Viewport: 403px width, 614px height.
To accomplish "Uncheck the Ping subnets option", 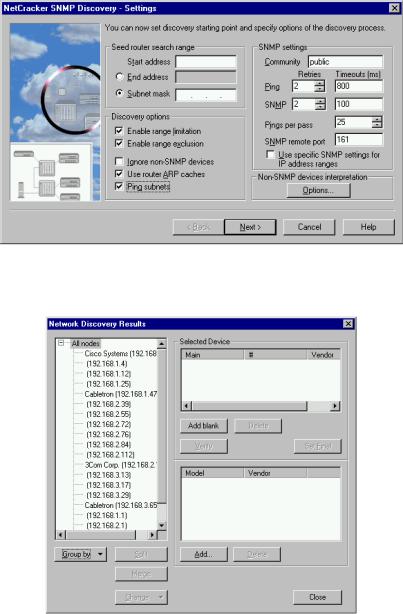I will pyautogui.click(x=119, y=186).
